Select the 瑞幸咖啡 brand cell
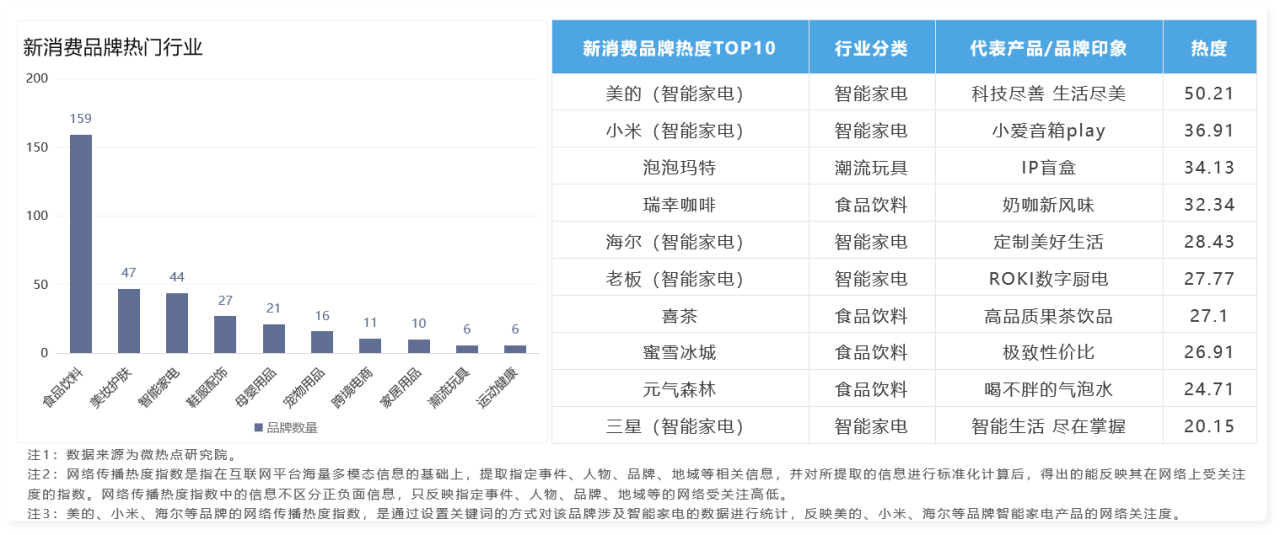The image size is (1280, 535). point(680,204)
